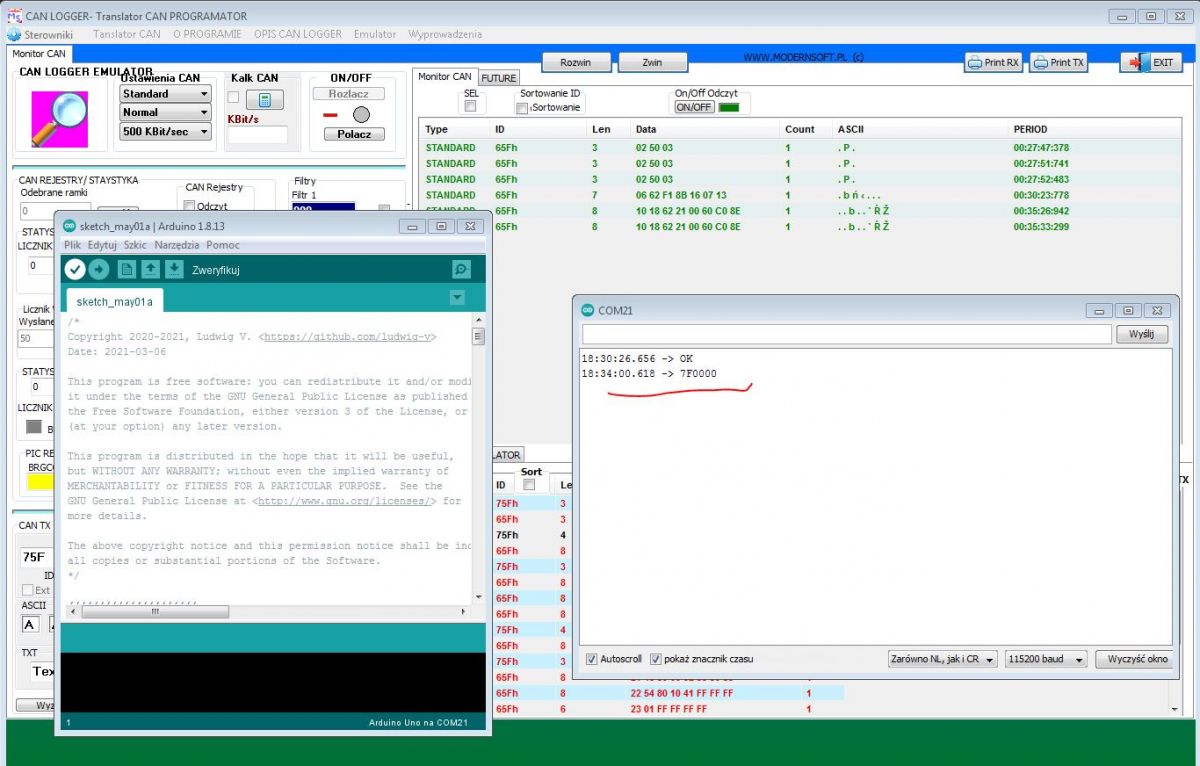Open the Kalk CAN calculator icon button
The height and width of the screenshot is (766, 1200).
[265, 99]
